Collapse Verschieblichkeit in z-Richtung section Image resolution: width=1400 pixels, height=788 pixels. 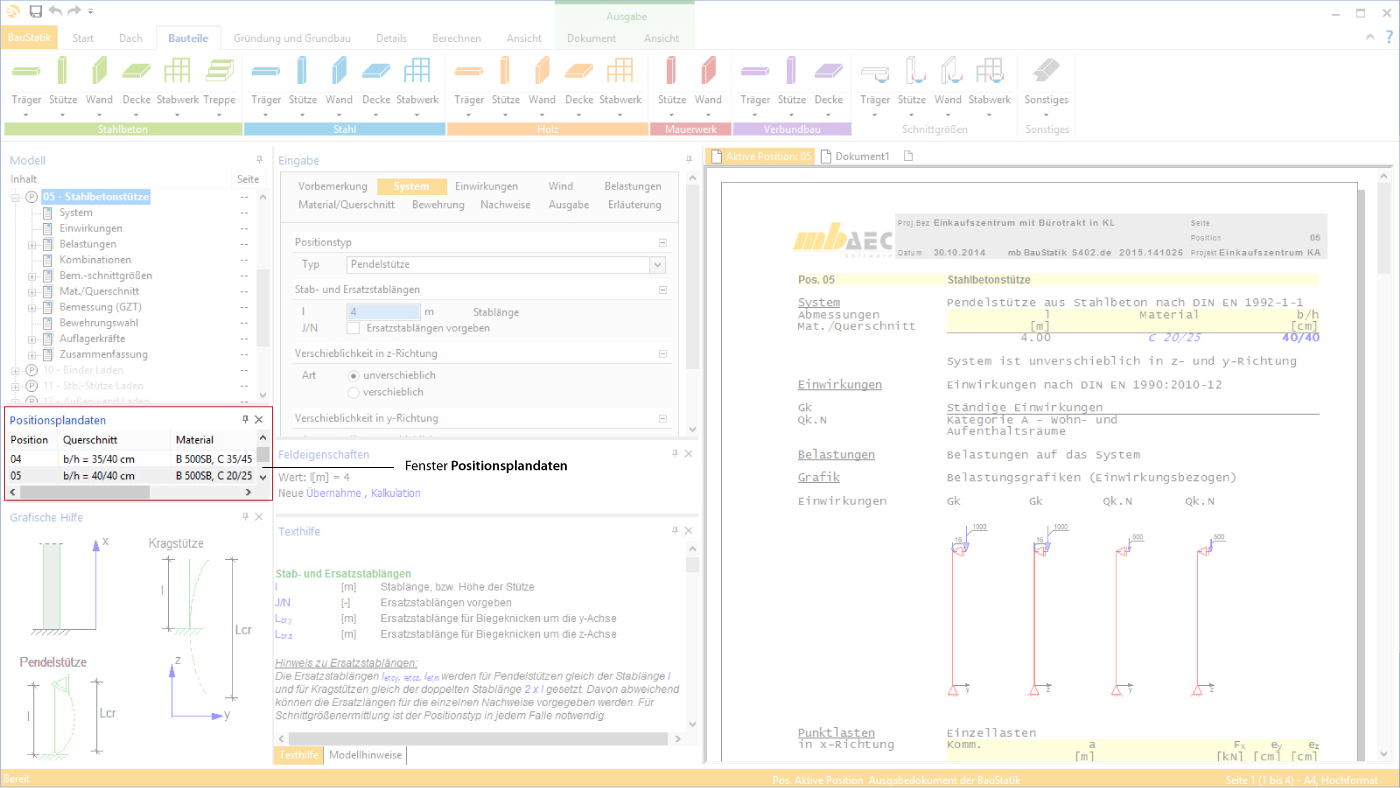662,354
